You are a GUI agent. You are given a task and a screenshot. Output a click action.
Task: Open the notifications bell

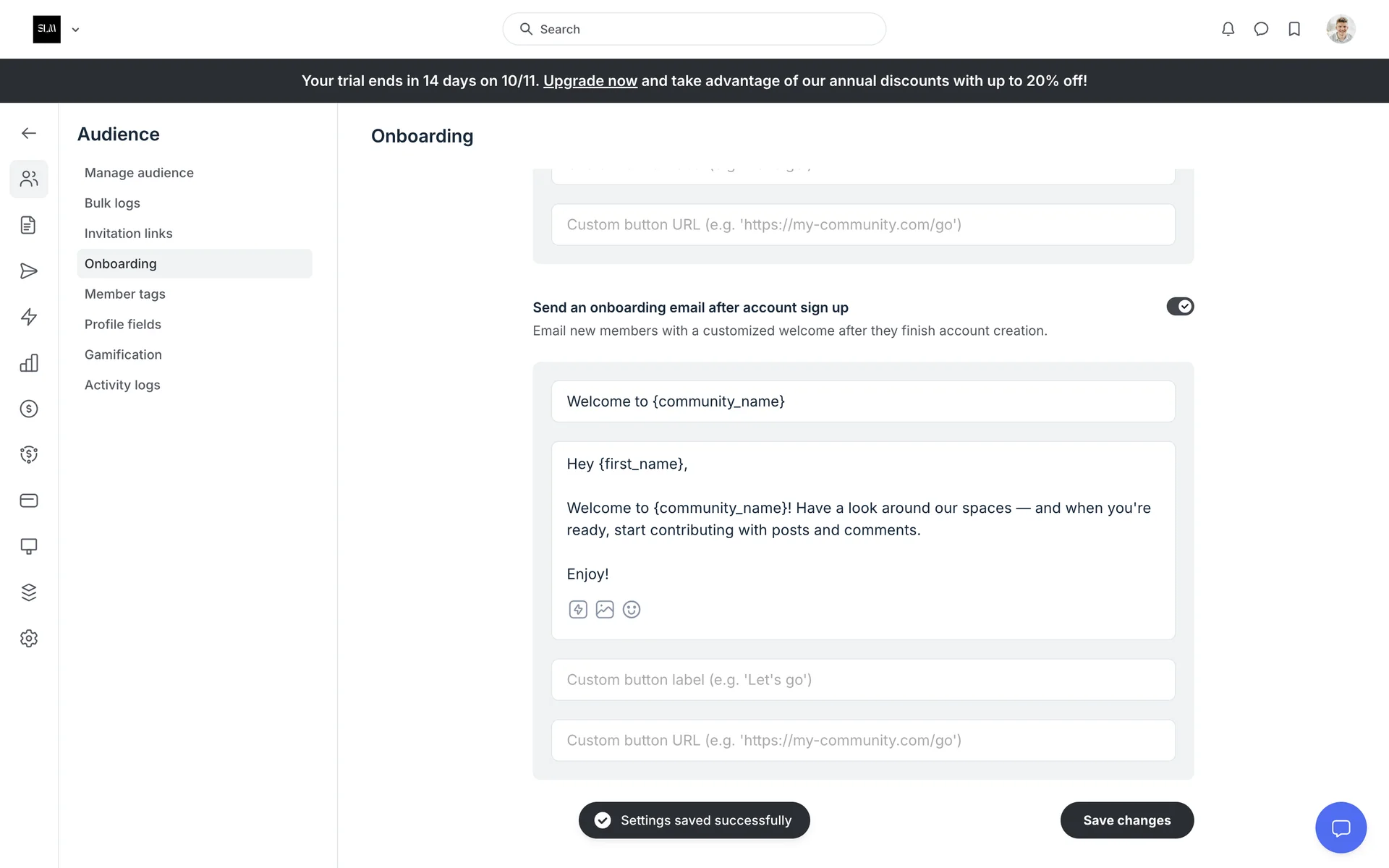coord(1228,29)
